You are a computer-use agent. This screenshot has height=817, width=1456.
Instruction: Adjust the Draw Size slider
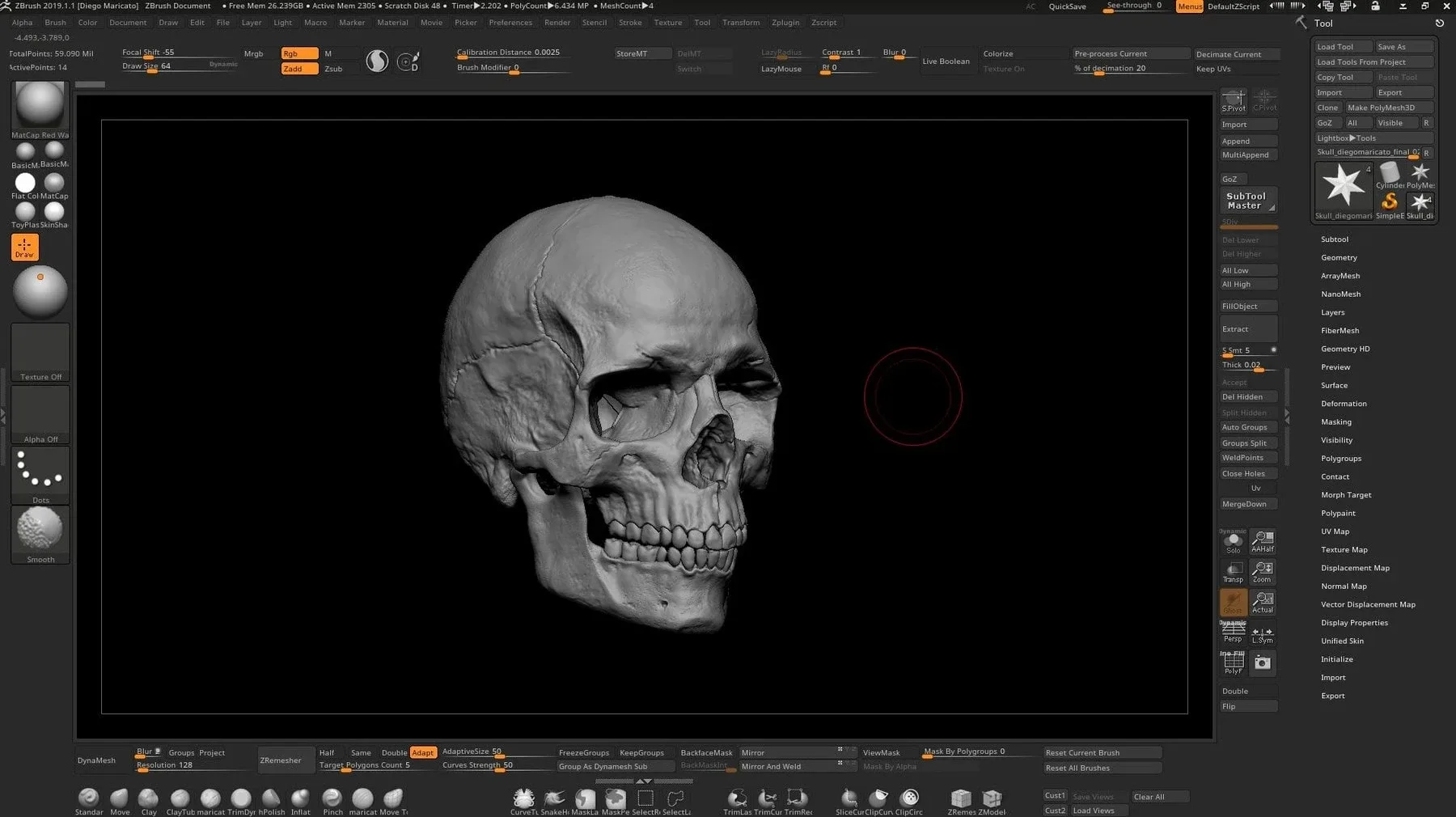pos(180,67)
